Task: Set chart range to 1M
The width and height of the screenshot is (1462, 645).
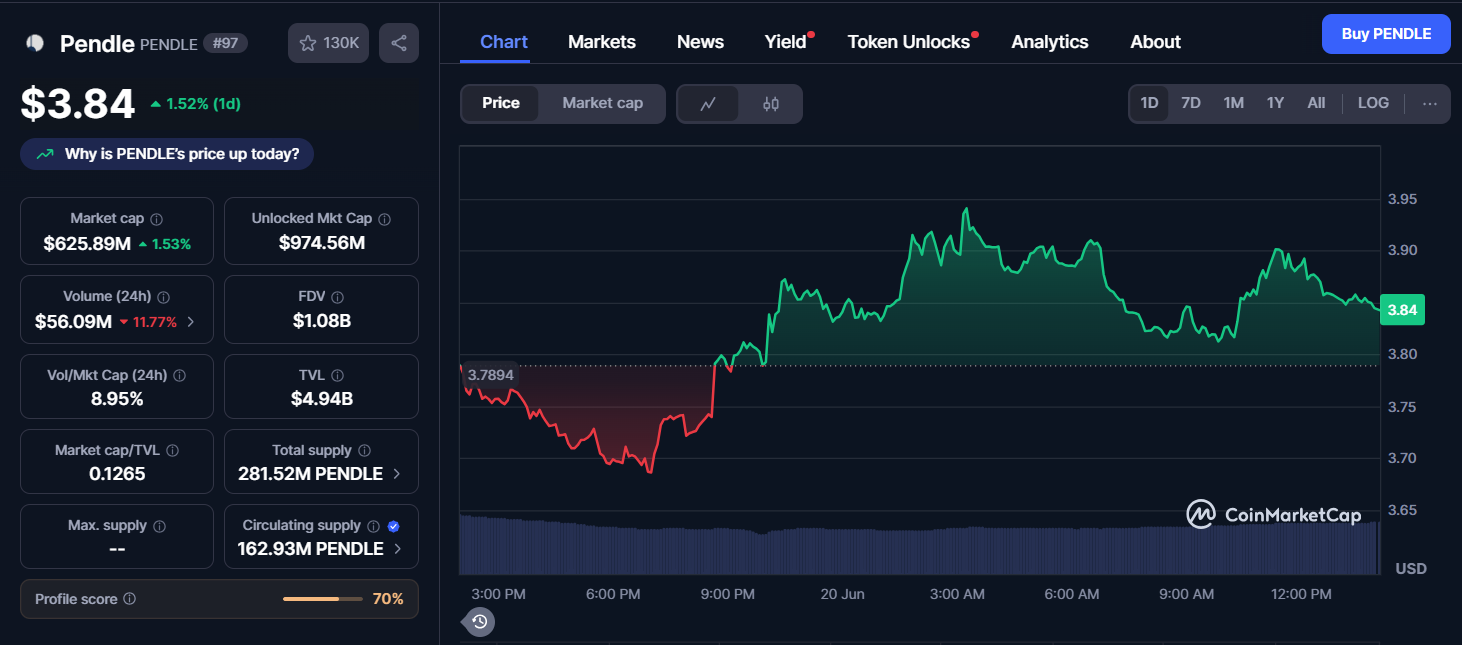Action: pos(1234,103)
